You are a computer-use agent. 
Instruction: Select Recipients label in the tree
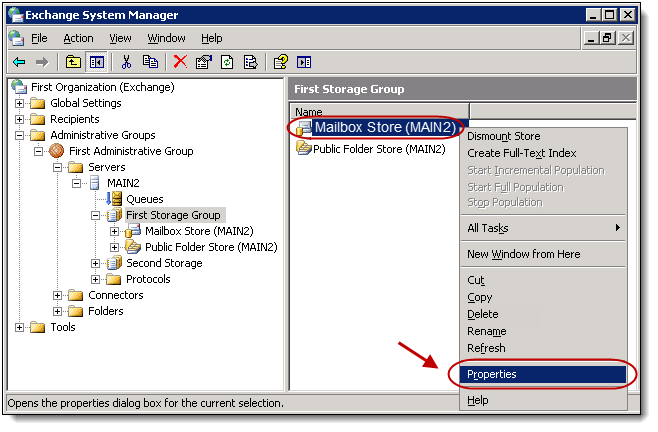(x=75, y=119)
